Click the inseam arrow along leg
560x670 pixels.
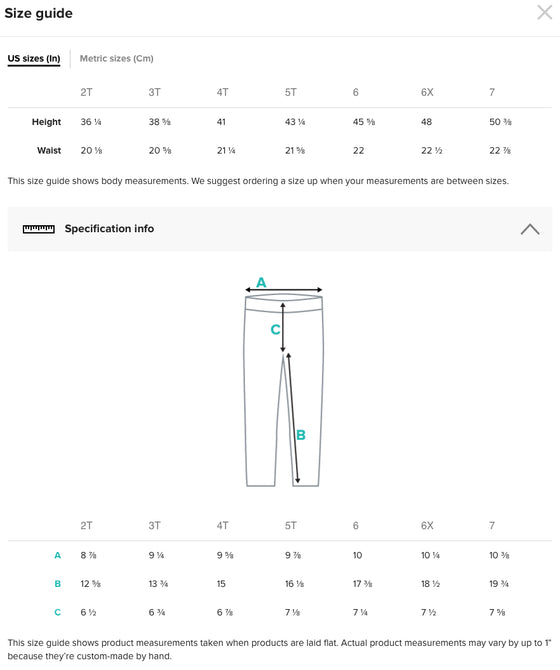(293, 418)
